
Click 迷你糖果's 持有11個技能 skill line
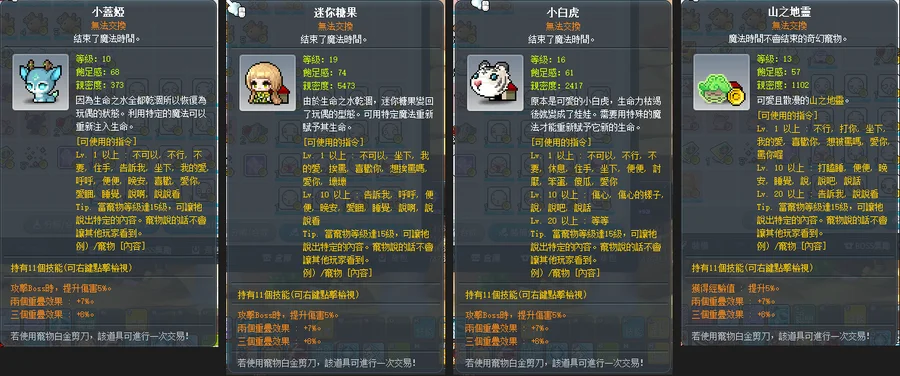[298, 294]
